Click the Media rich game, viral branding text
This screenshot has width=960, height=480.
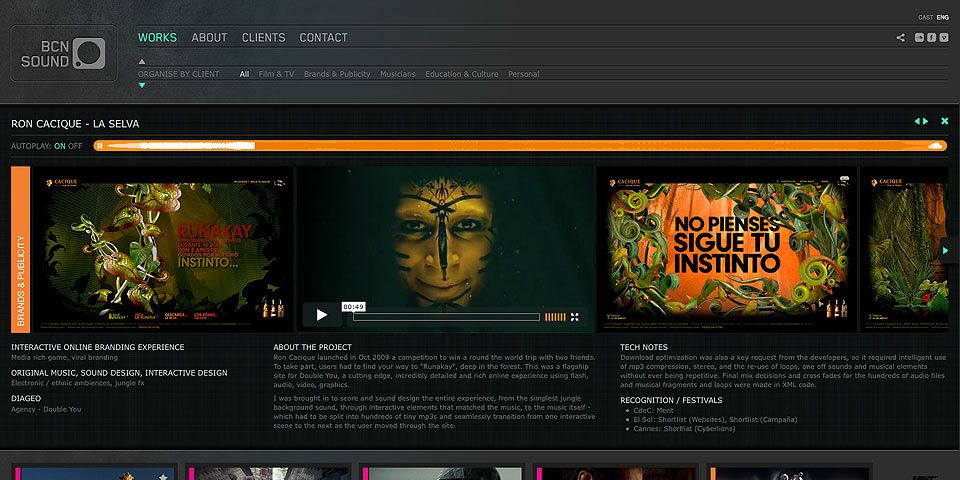pyautogui.click(x=64, y=358)
